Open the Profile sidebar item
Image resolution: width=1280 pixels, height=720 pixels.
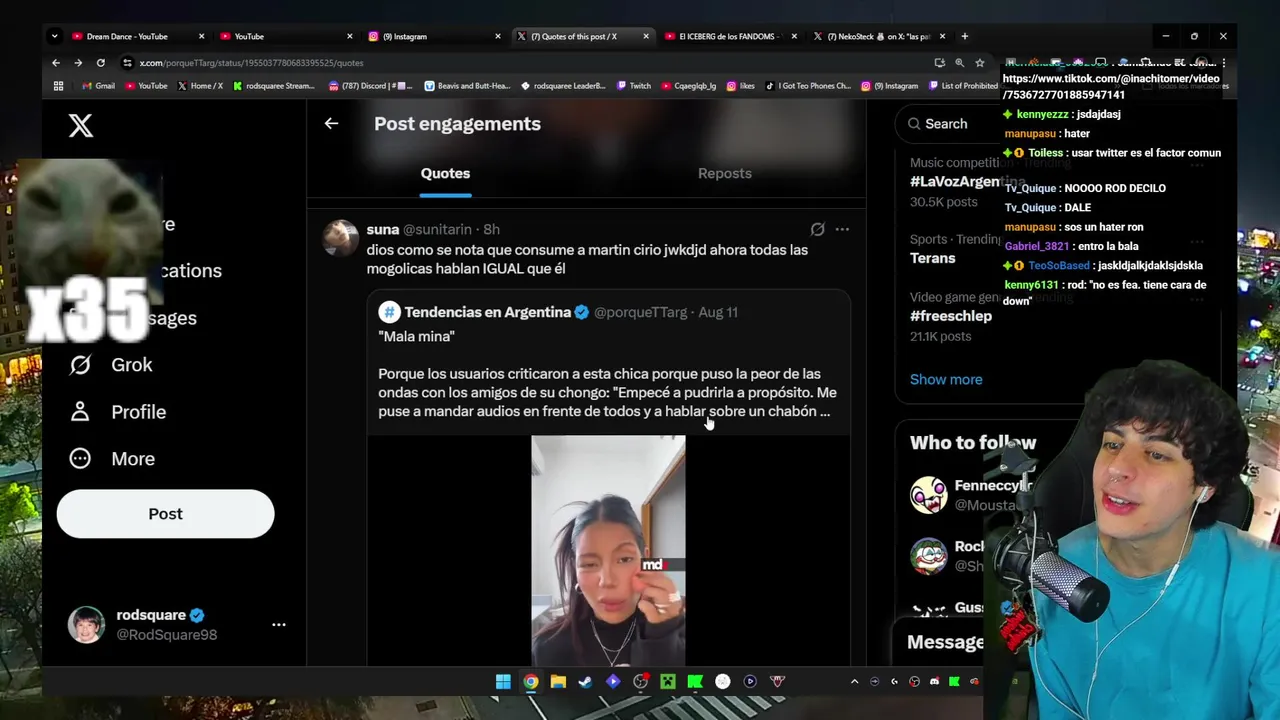click(118, 412)
